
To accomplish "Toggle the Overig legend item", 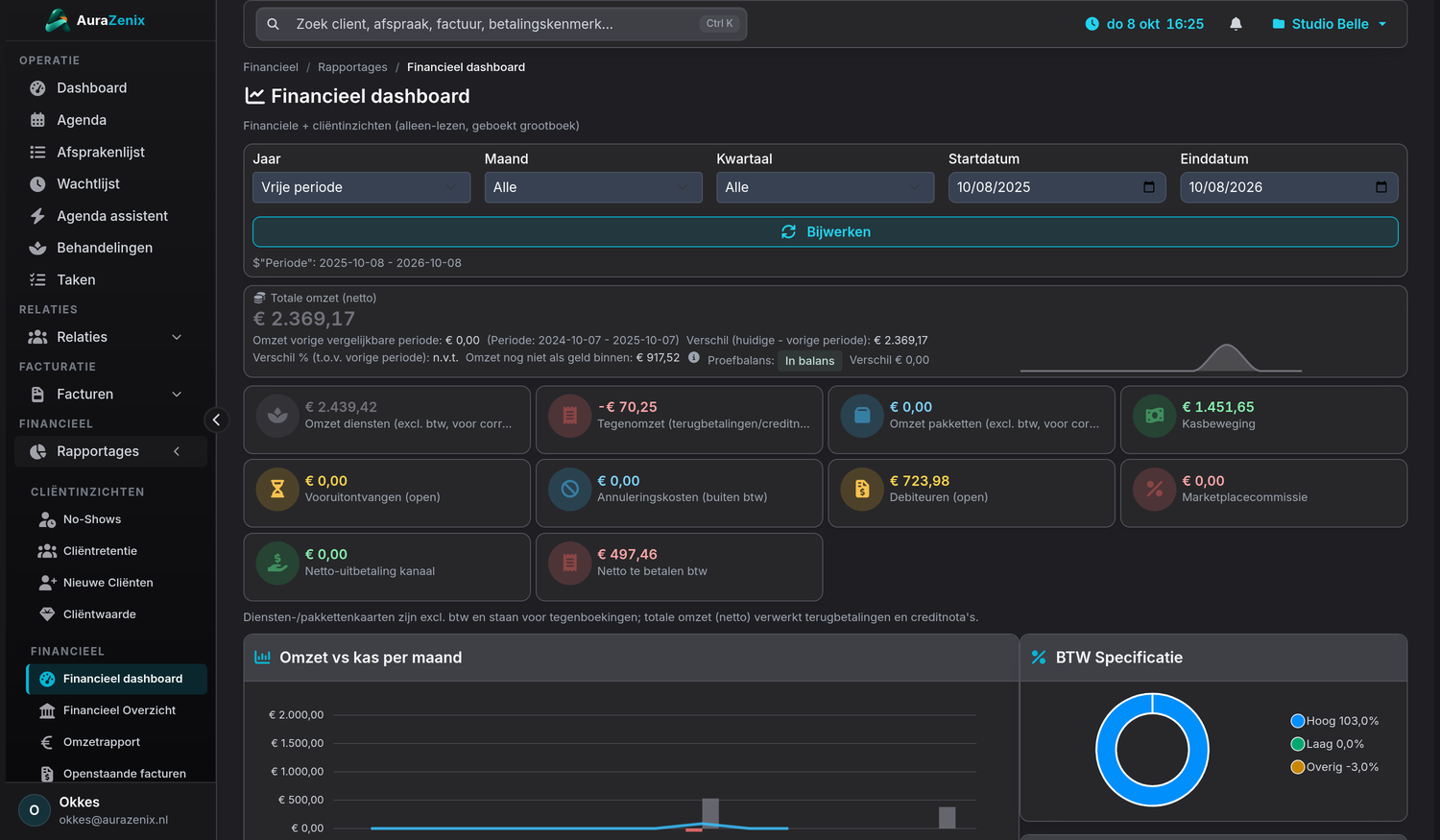I will tap(1334, 767).
